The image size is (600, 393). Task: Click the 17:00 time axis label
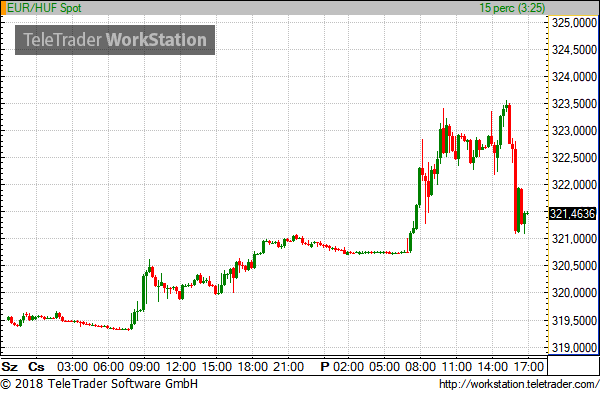coord(528,367)
